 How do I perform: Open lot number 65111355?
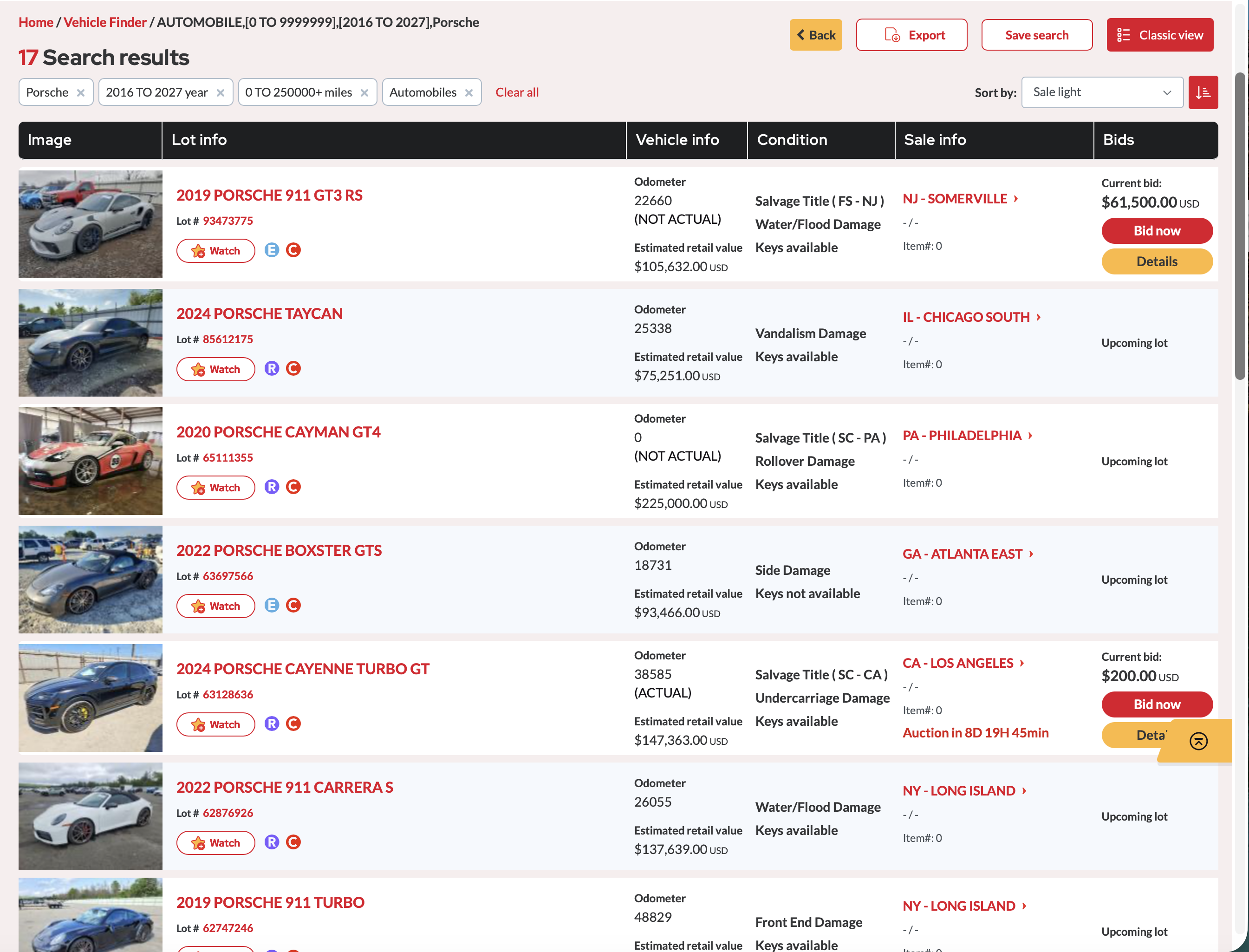[228, 458]
